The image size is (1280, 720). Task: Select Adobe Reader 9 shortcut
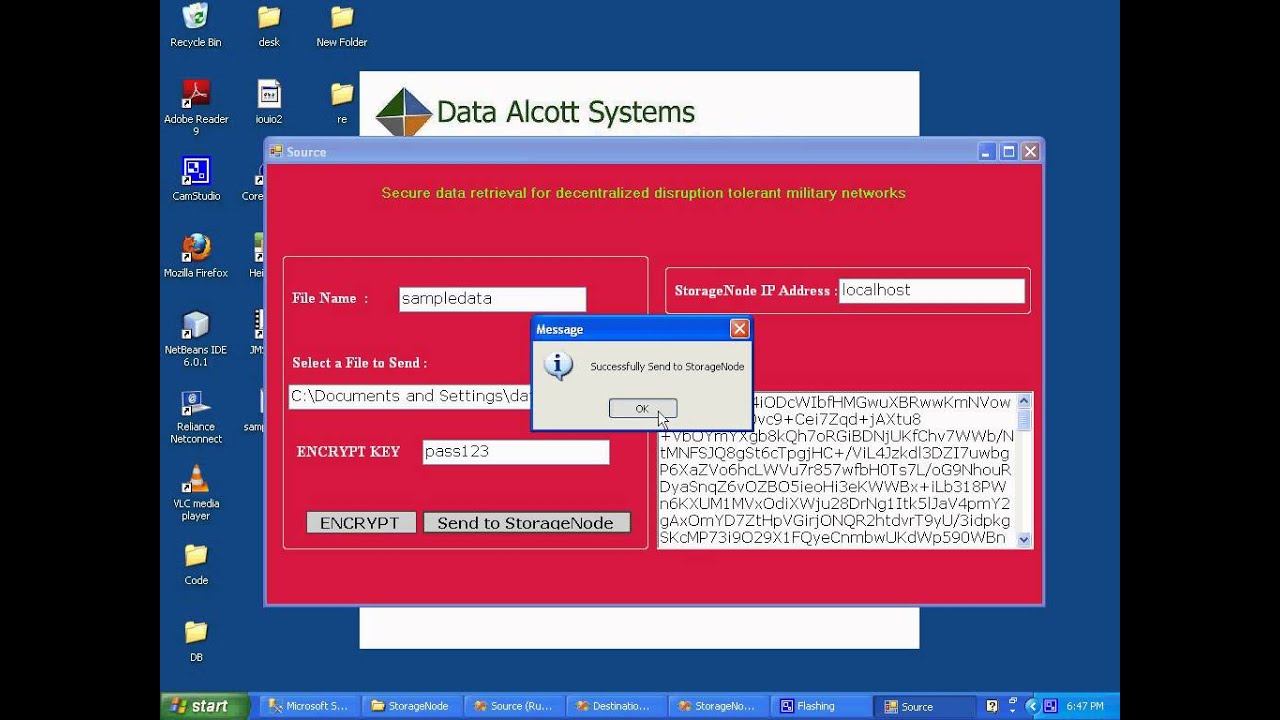[196, 108]
